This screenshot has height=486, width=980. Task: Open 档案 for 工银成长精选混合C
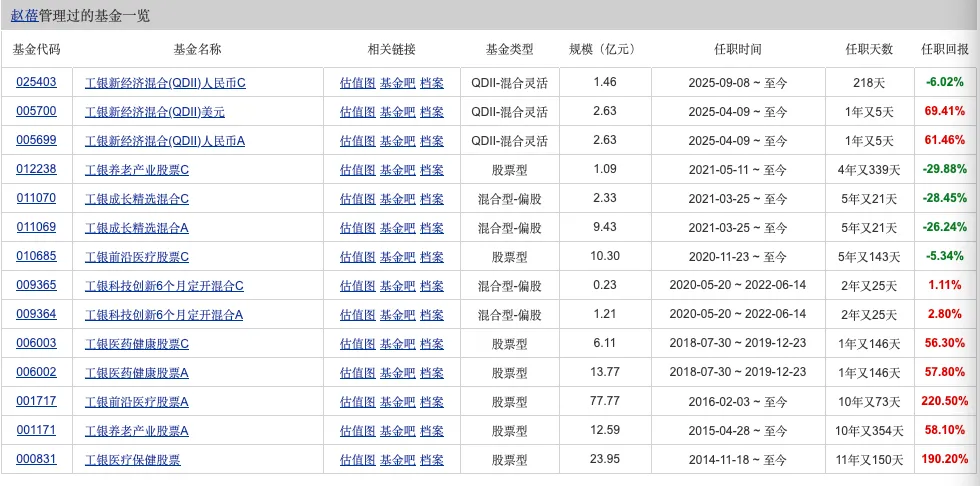coord(432,198)
